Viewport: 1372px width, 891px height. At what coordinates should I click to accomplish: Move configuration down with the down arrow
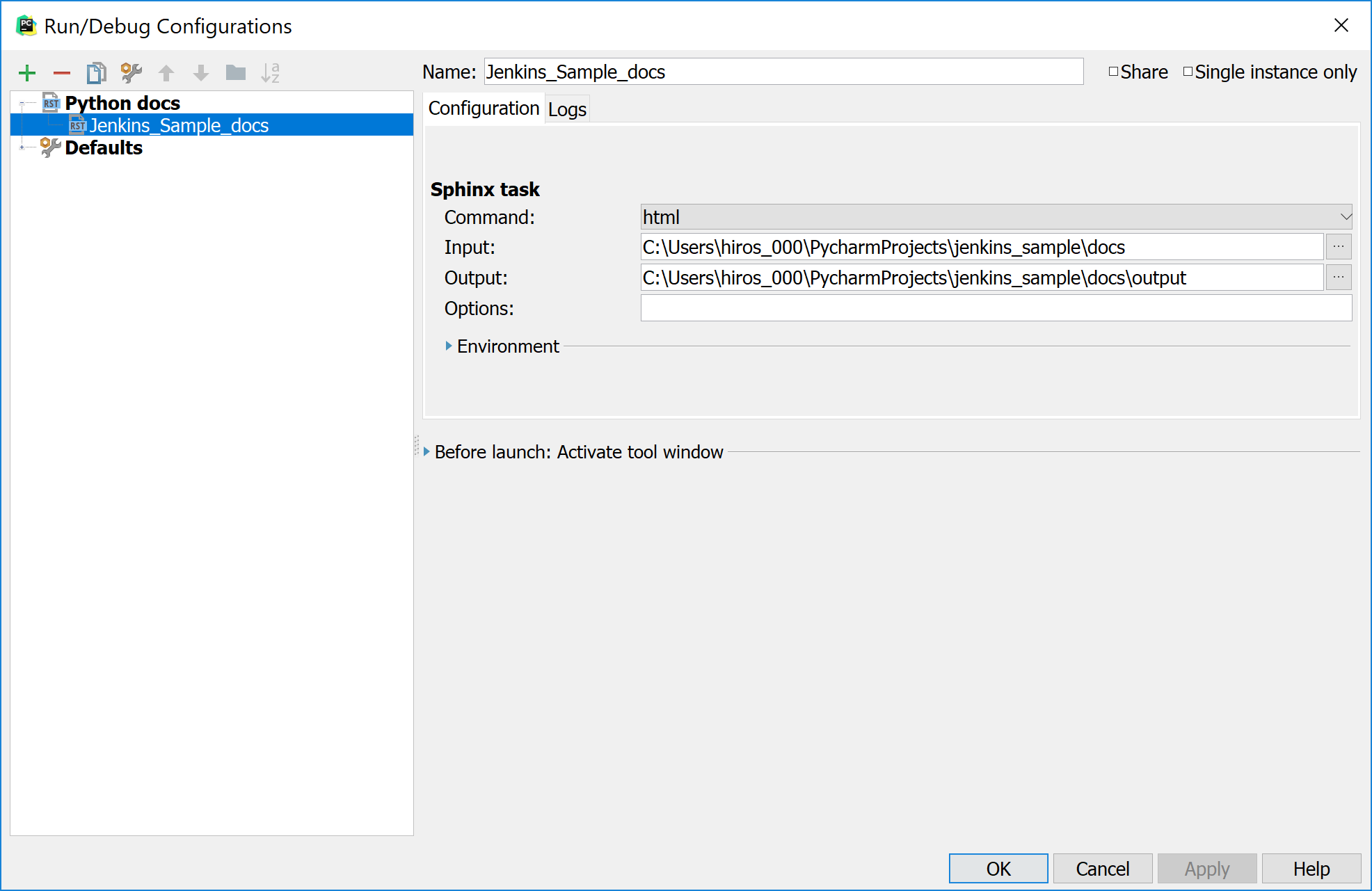pos(201,72)
